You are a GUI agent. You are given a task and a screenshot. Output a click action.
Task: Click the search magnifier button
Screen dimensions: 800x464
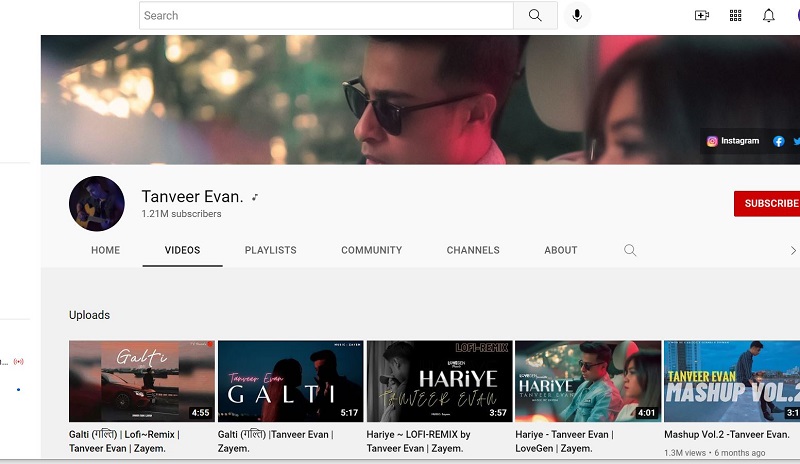(535, 15)
